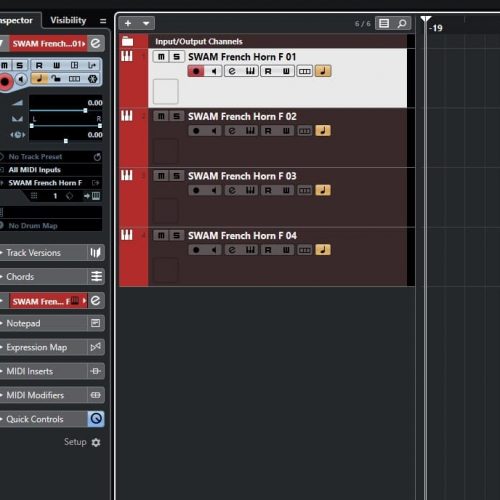Viewport: 500px width, 500px height.
Task: Open Edit Instrument keyboard icon on French Horn F 01
Action: click(x=250, y=71)
